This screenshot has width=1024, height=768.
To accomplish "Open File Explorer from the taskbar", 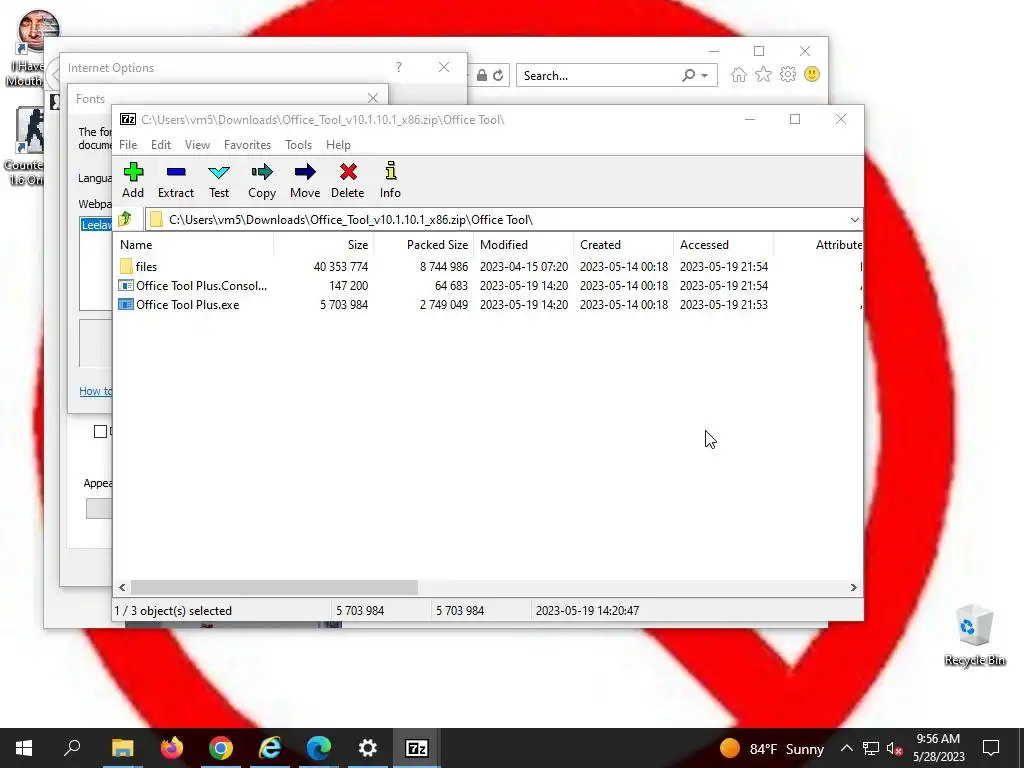I will (x=122, y=748).
